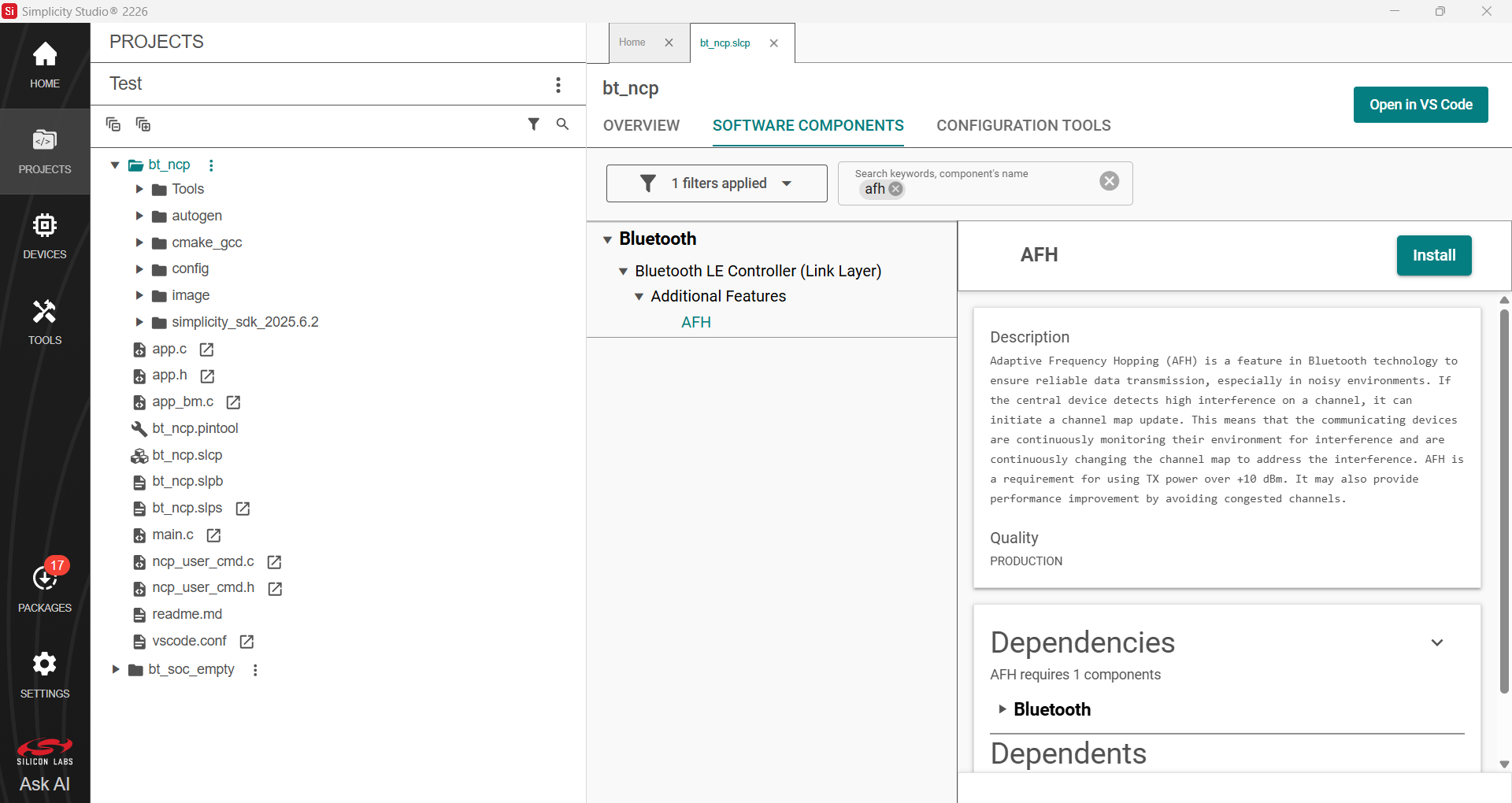Image resolution: width=1512 pixels, height=803 pixels.
Task: Expand the simplicity_sdk_2025.6.2 folder
Action: [139, 322]
